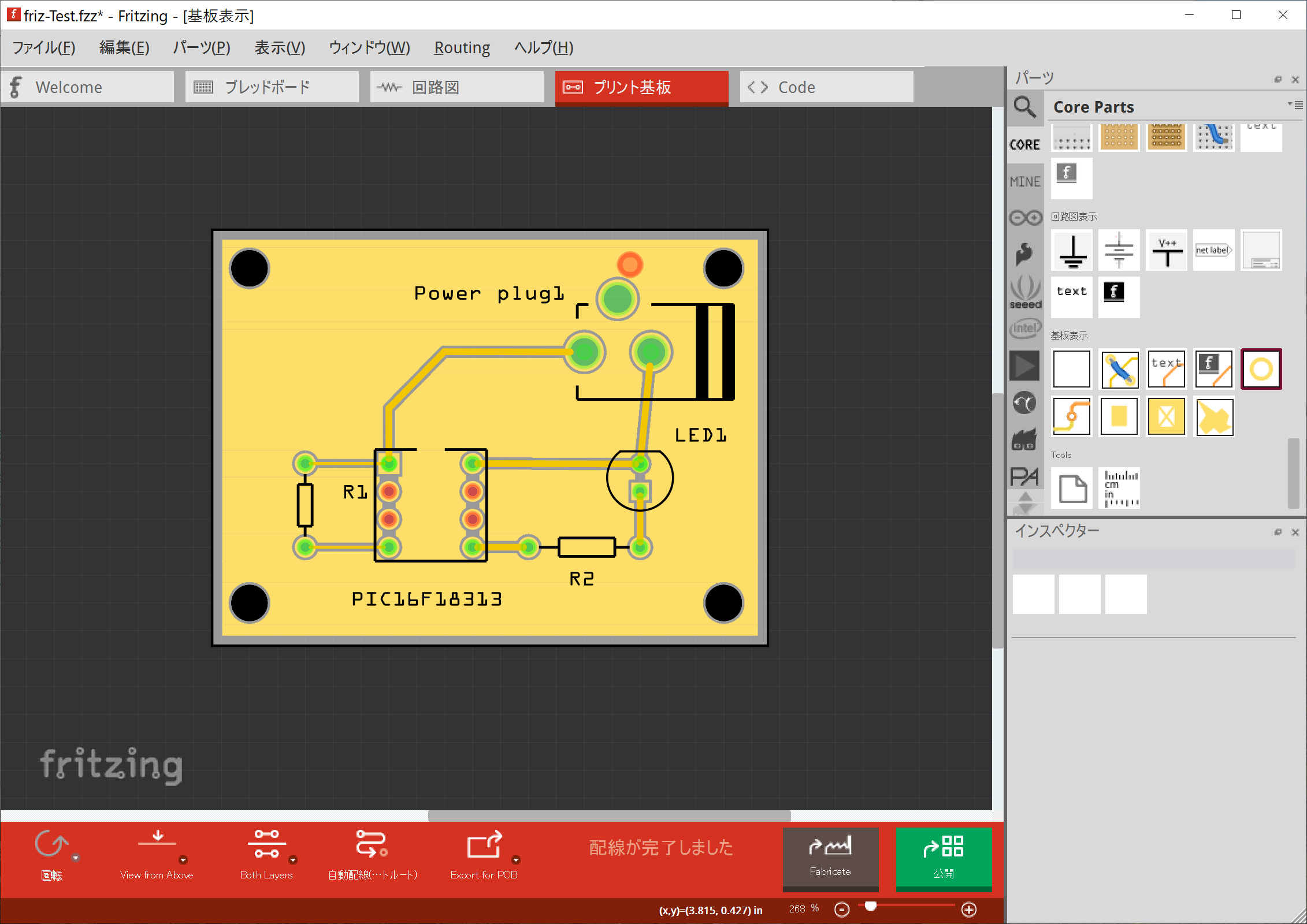Open the rotate options dropdown arrow

click(x=76, y=858)
